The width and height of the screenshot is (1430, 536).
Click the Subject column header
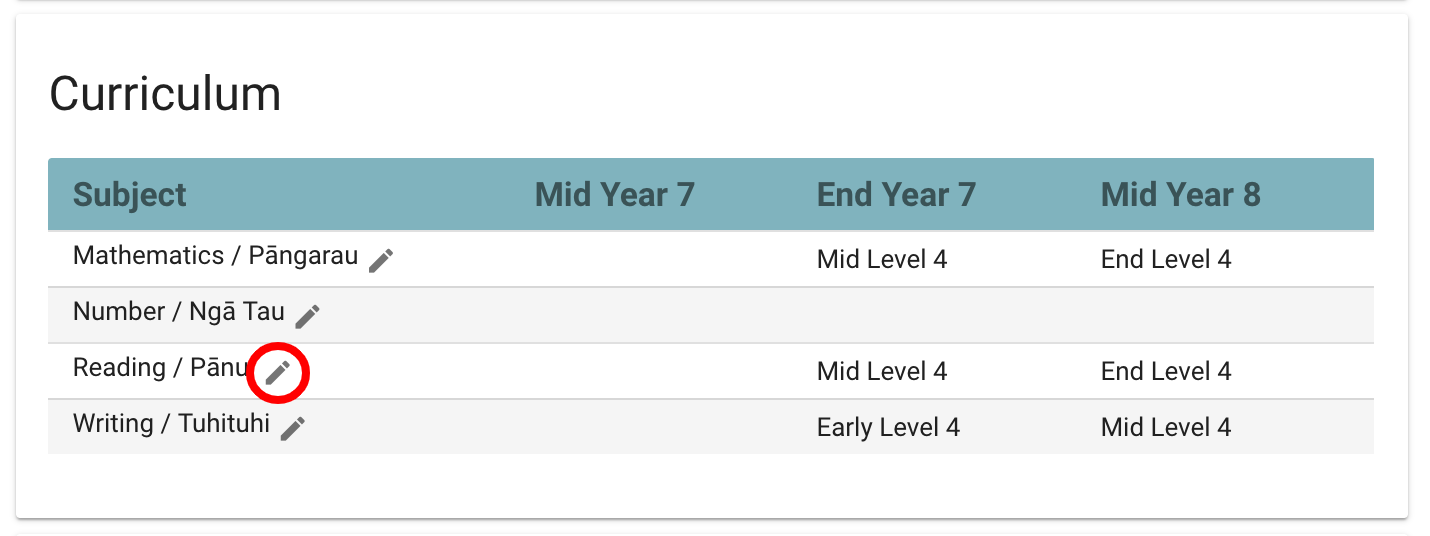130,194
